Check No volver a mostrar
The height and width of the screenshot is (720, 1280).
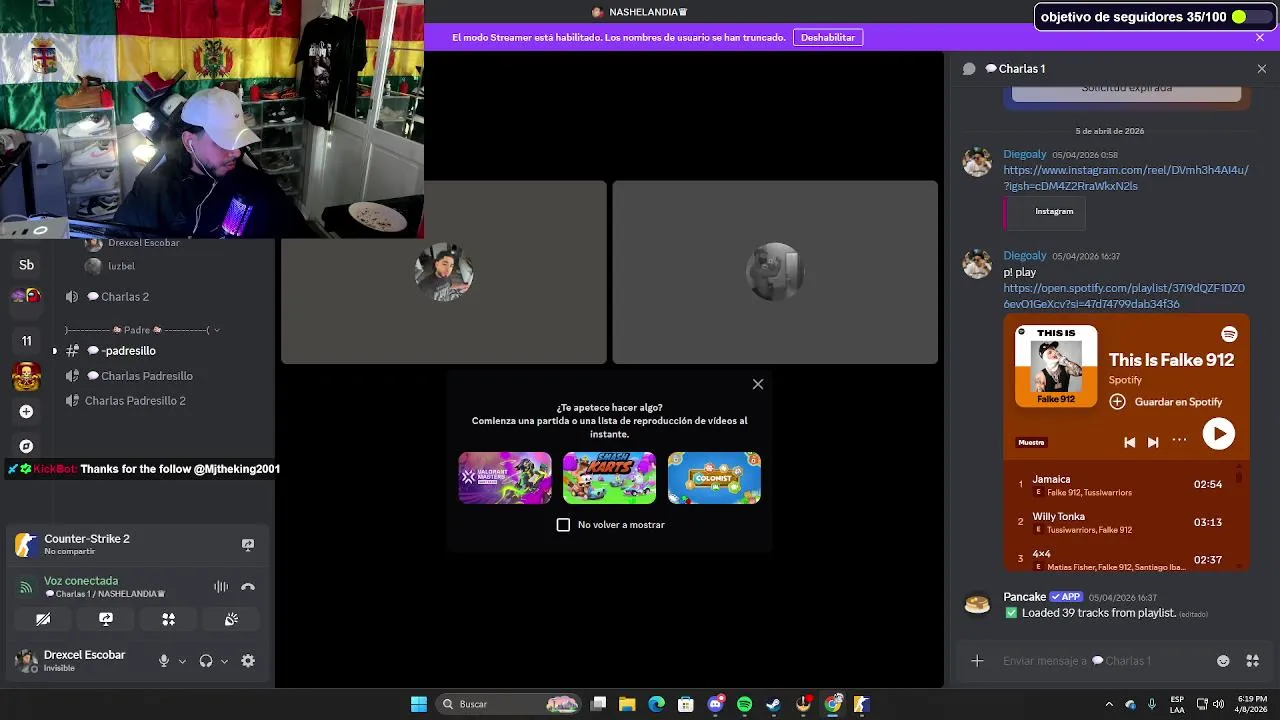coord(563,525)
